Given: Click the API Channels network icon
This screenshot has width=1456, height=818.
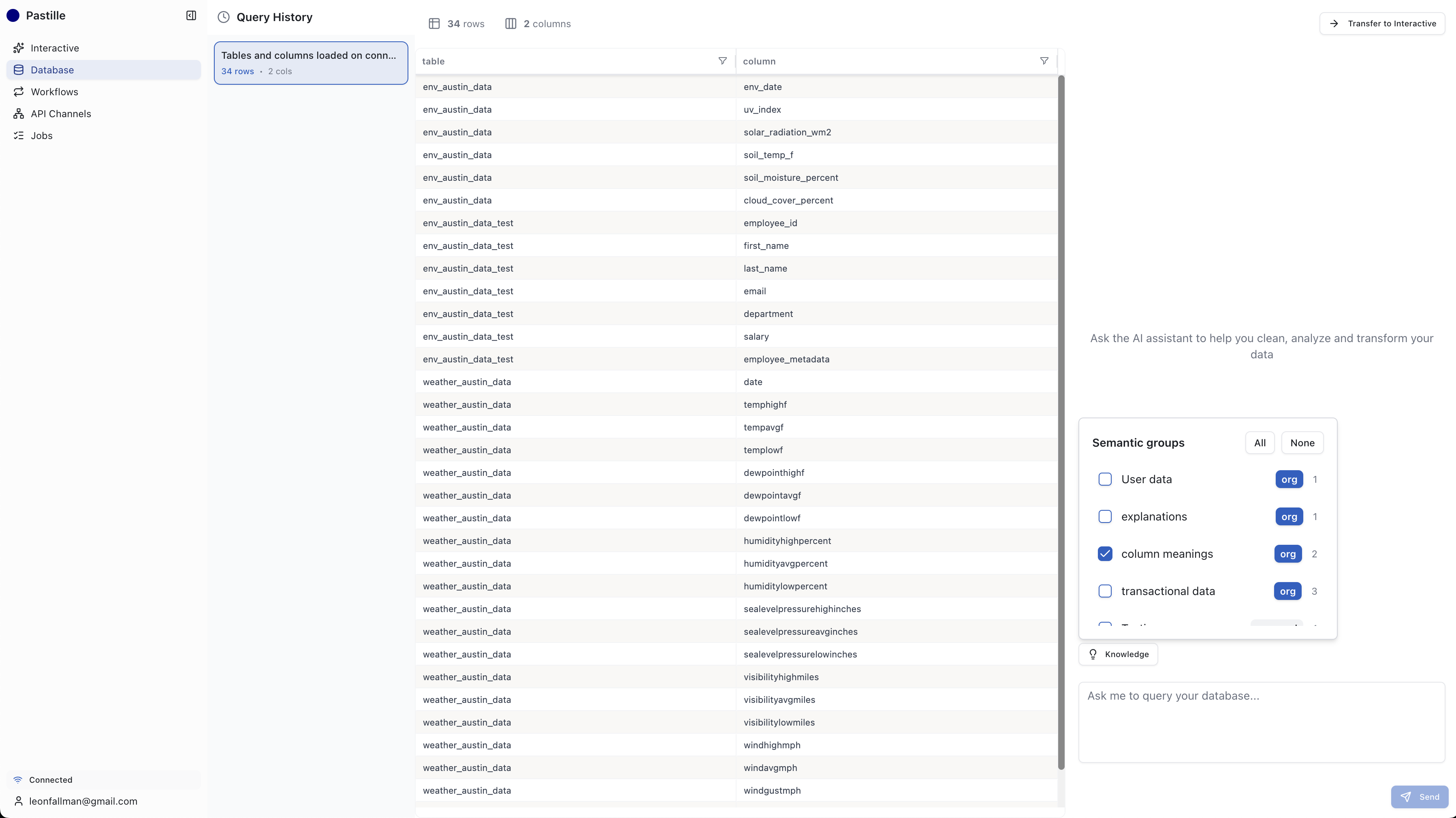Looking at the screenshot, I should [x=19, y=114].
